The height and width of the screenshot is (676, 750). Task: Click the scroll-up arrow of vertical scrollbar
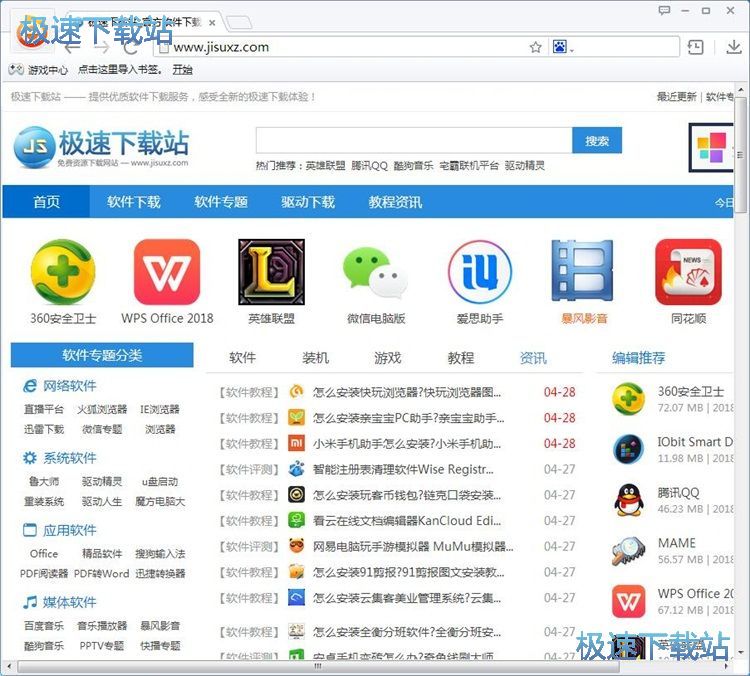point(741,89)
